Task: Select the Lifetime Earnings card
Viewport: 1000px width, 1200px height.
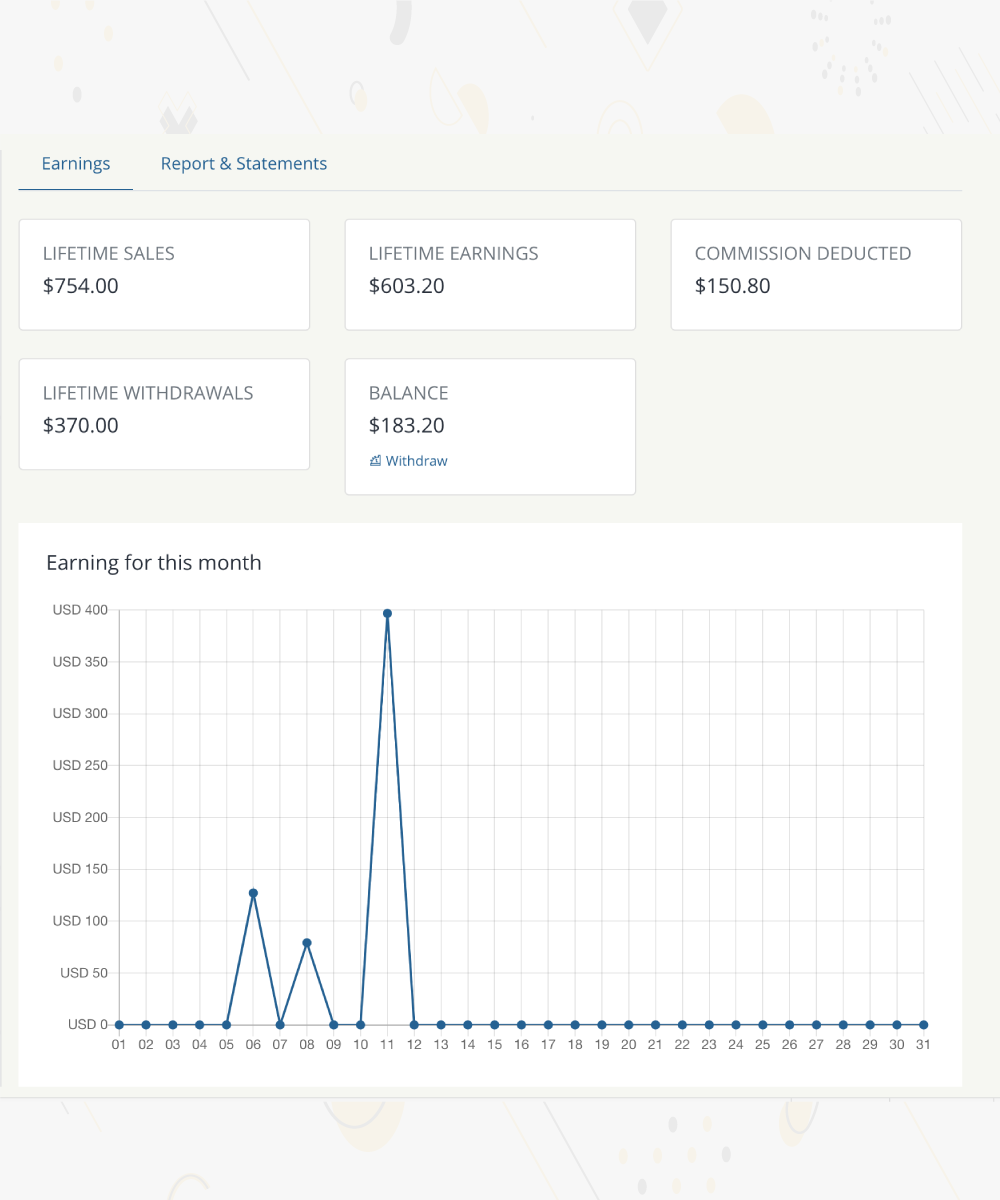Action: [x=490, y=274]
